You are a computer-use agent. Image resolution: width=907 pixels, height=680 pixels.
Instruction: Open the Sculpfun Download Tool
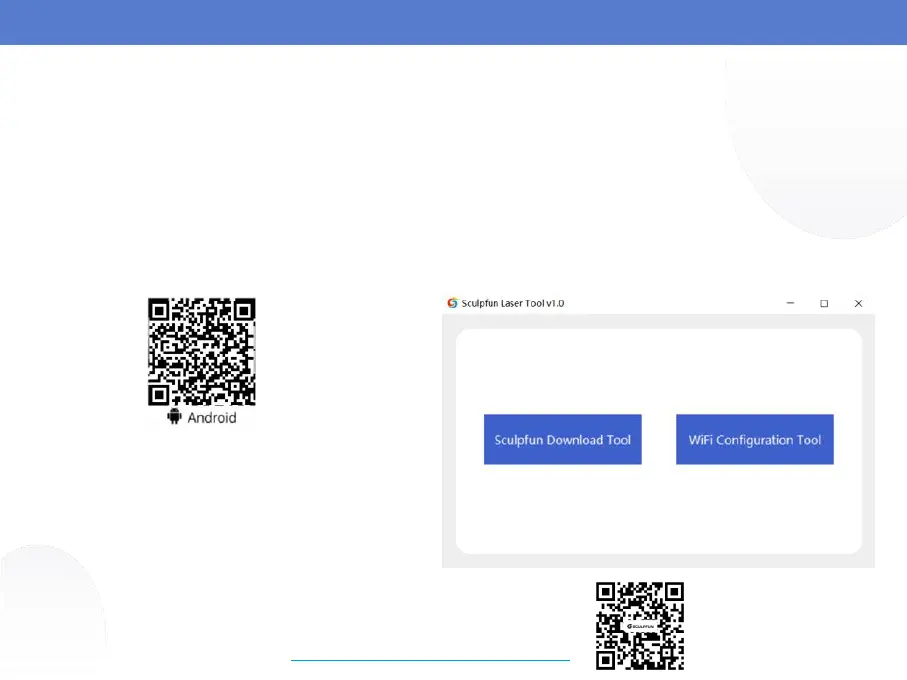point(562,439)
